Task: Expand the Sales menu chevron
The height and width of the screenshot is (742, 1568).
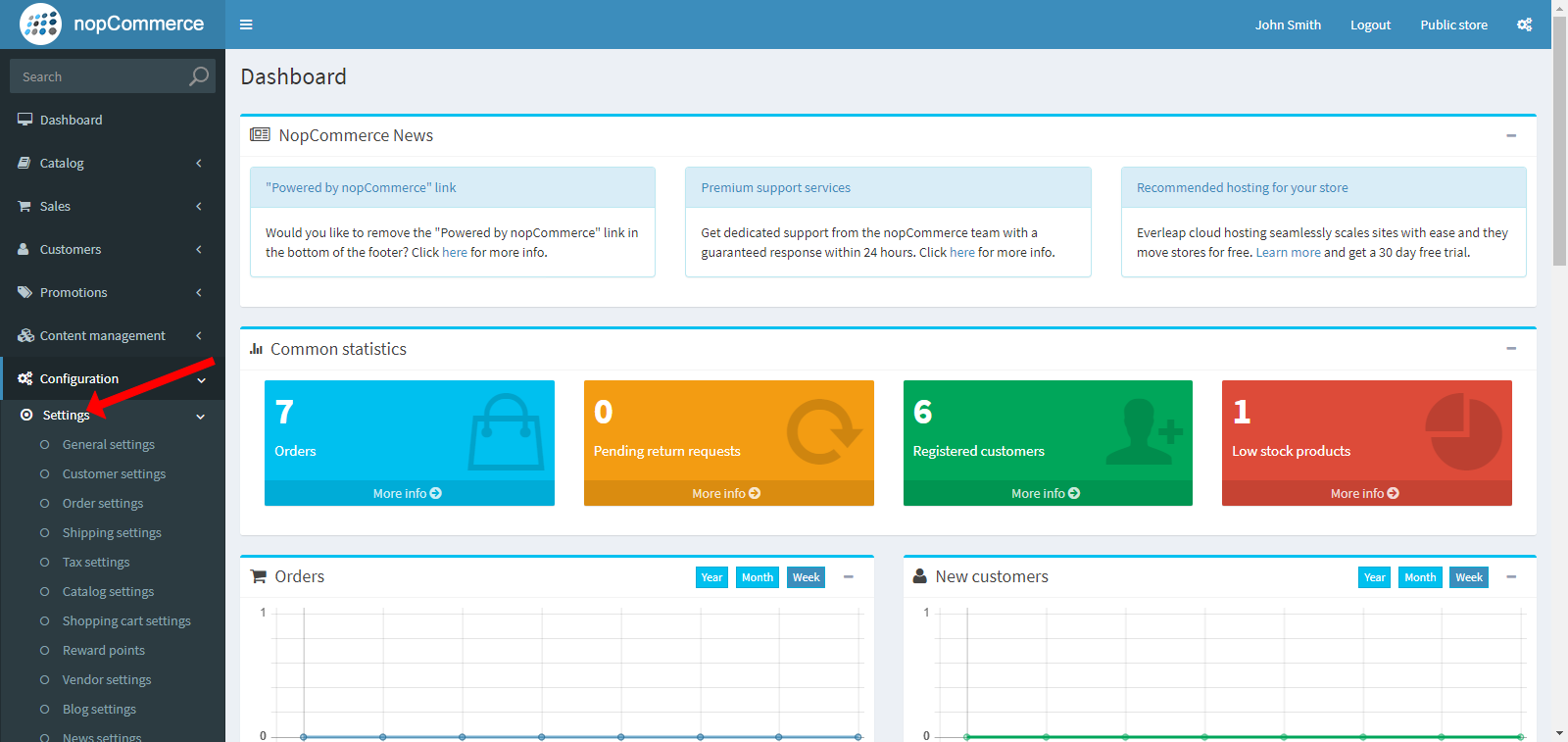Action: pyautogui.click(x=199, y=206)
